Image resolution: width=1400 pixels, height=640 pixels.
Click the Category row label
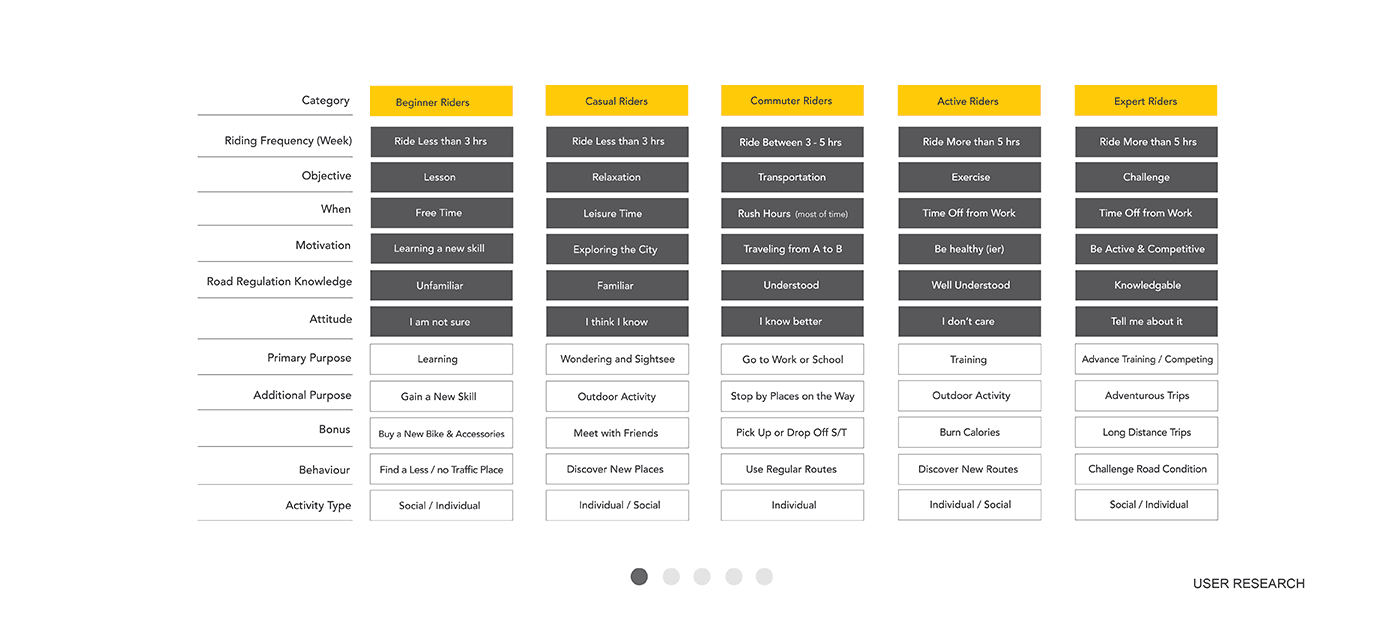coord(326,101)
